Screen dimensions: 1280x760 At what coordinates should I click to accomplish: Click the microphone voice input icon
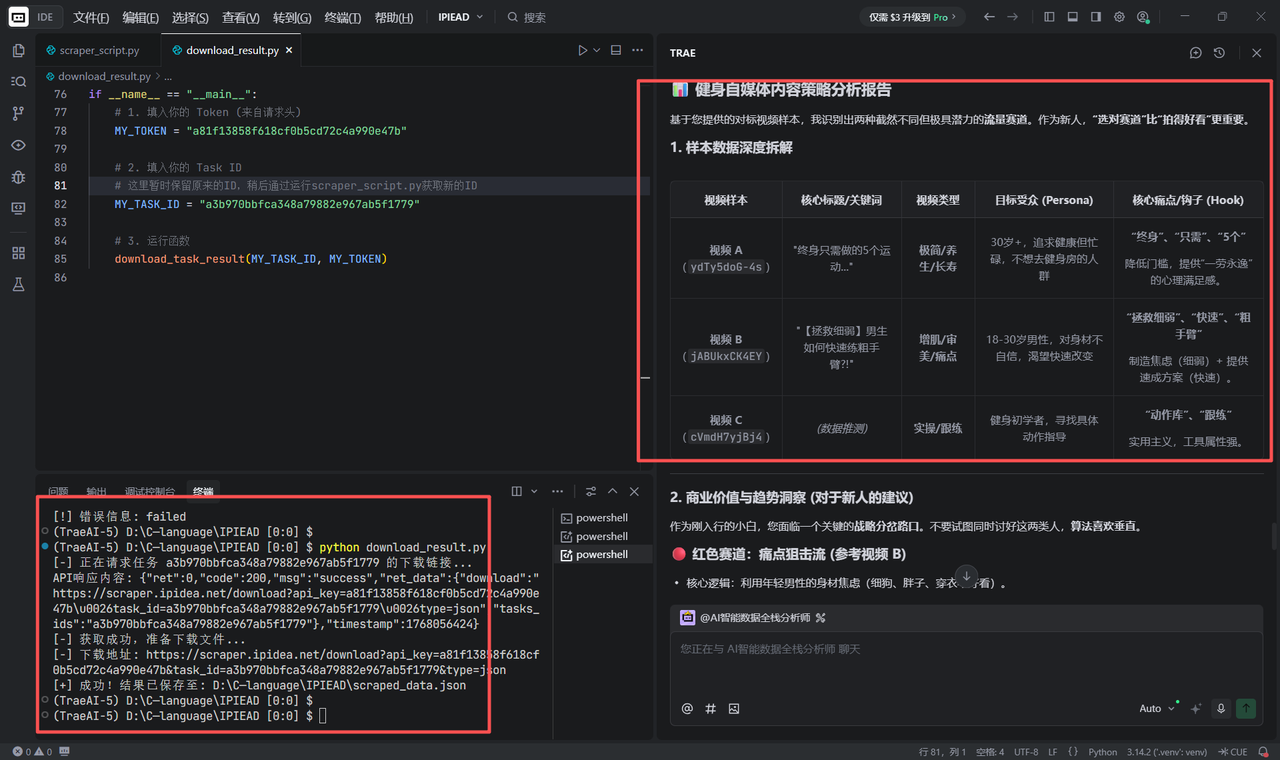pos(1221,708)
